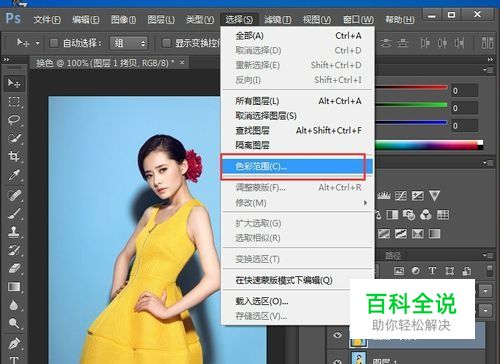
Task: Select the Move tool in toolbox
Action: click(x=14, y=83)
